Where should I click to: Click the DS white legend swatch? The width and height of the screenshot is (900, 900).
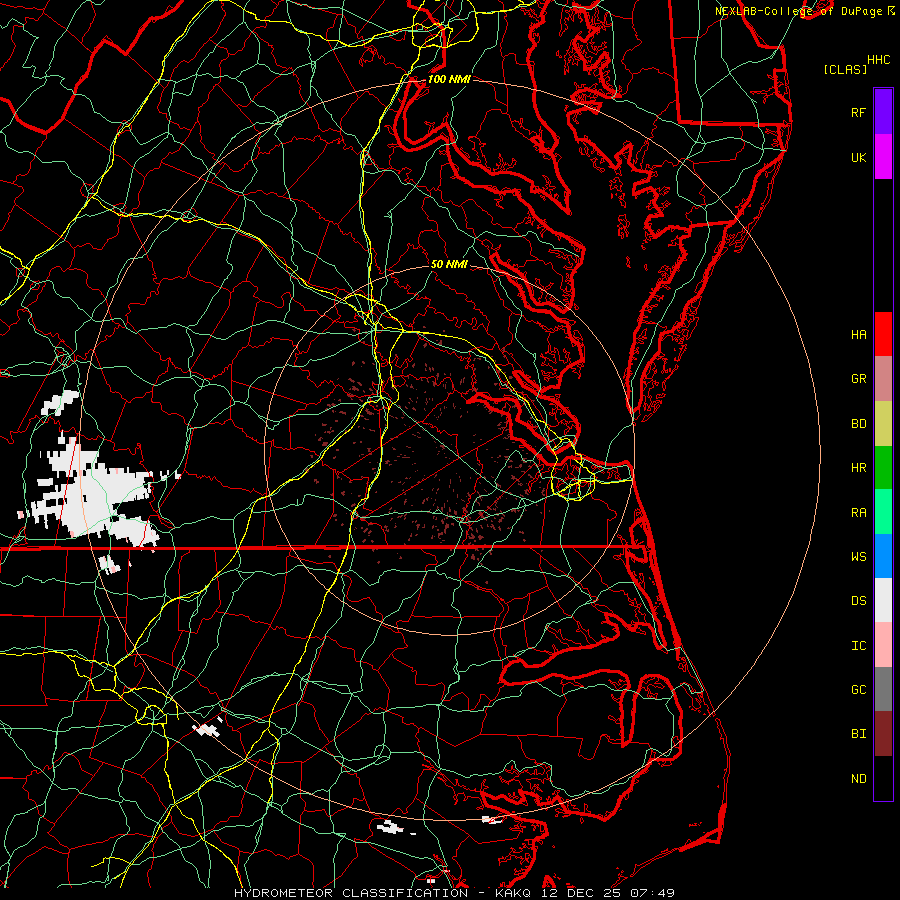point(883,600)
